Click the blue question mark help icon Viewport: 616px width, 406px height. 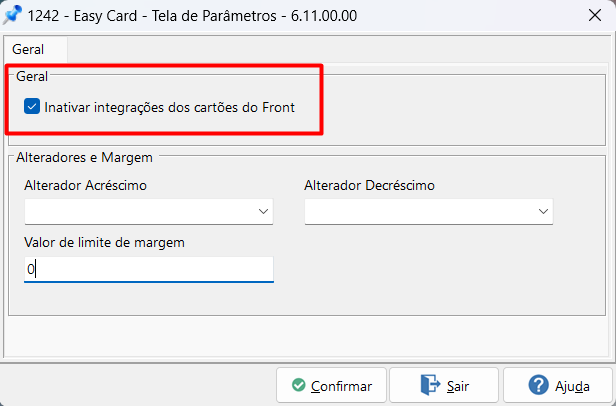[538, 386]
